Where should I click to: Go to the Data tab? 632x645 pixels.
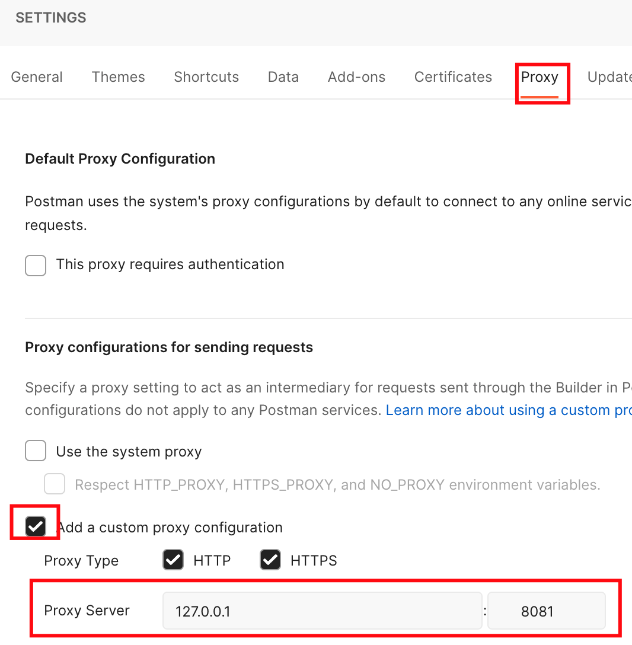coord(283,77)
